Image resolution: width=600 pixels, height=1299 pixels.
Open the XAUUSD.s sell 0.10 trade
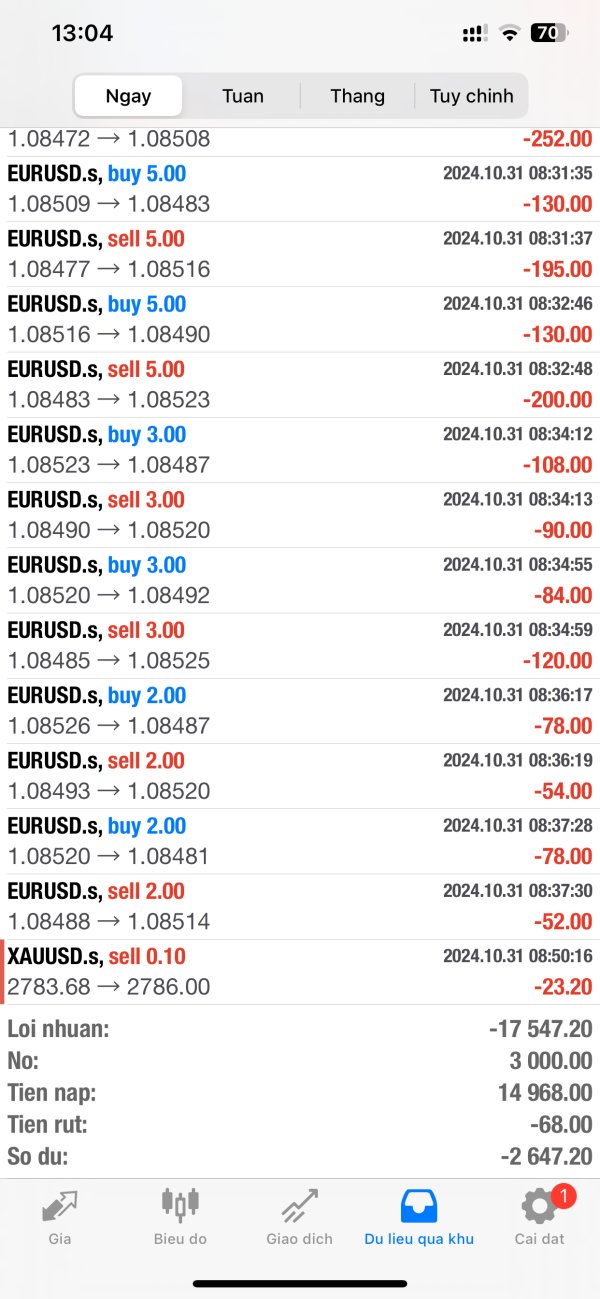coord(300,972)
